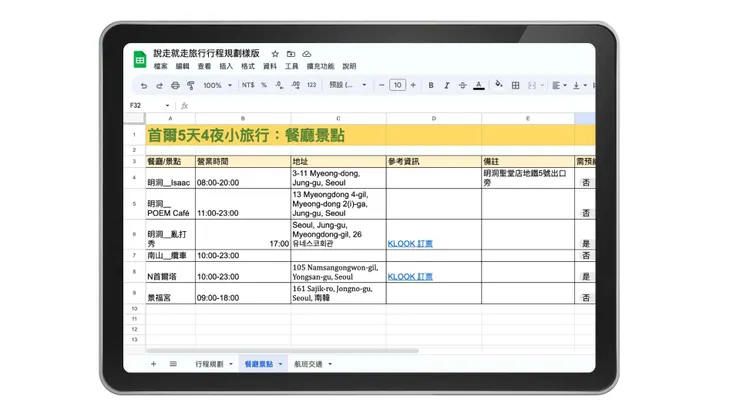Open the 檔案 menu
The height and width of the screenshot is (416, 740).
tap(160, 67)
